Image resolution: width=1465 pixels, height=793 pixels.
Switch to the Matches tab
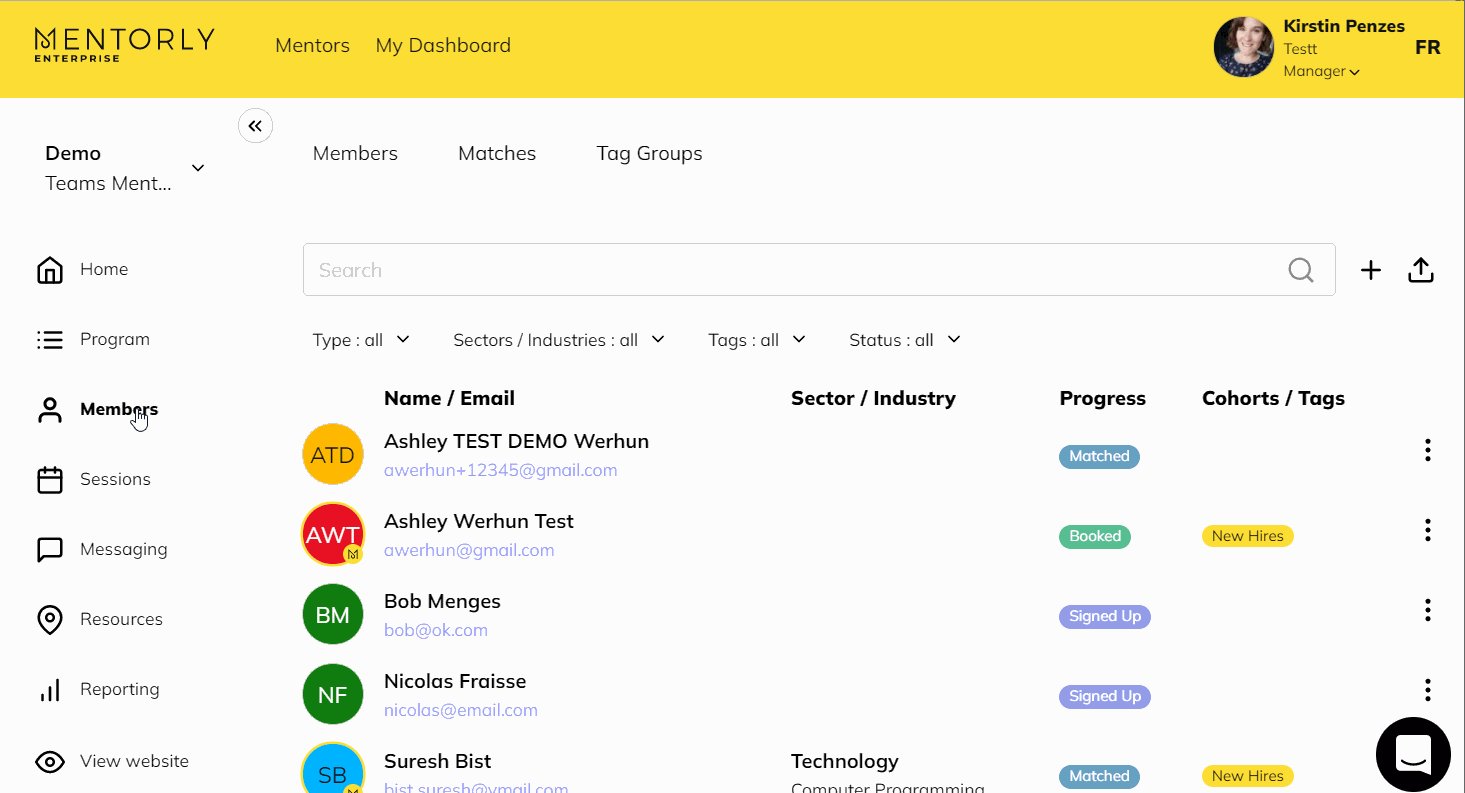497,154
